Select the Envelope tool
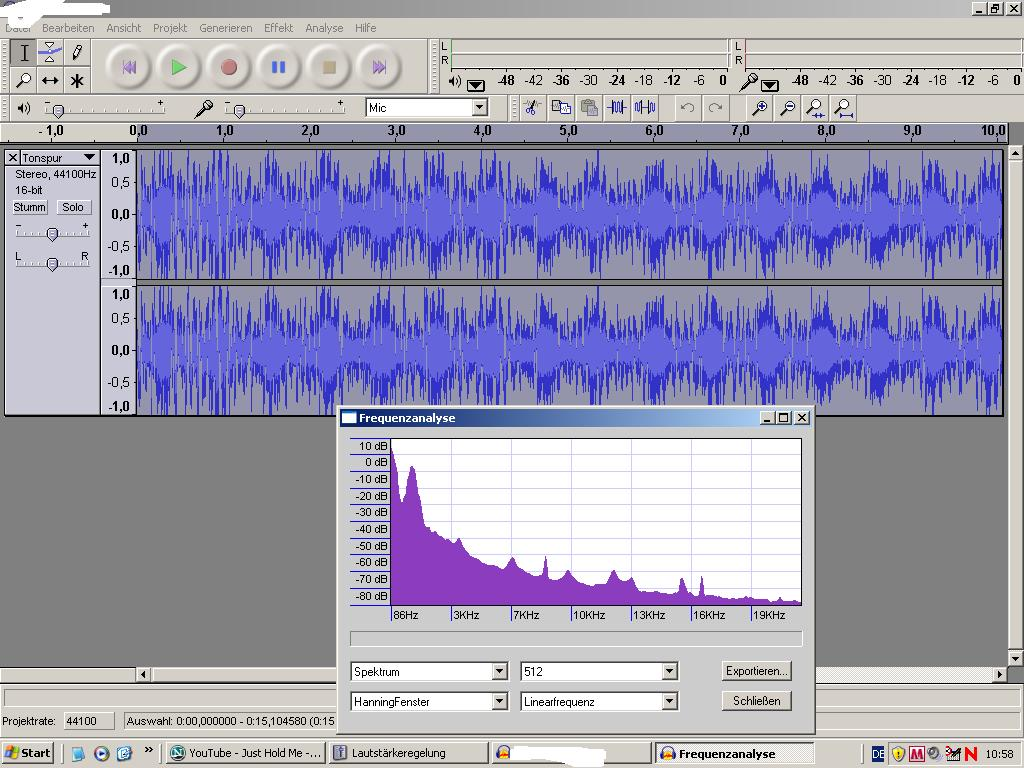This screenshot has width=1024, height=768. tap(50, 53)
